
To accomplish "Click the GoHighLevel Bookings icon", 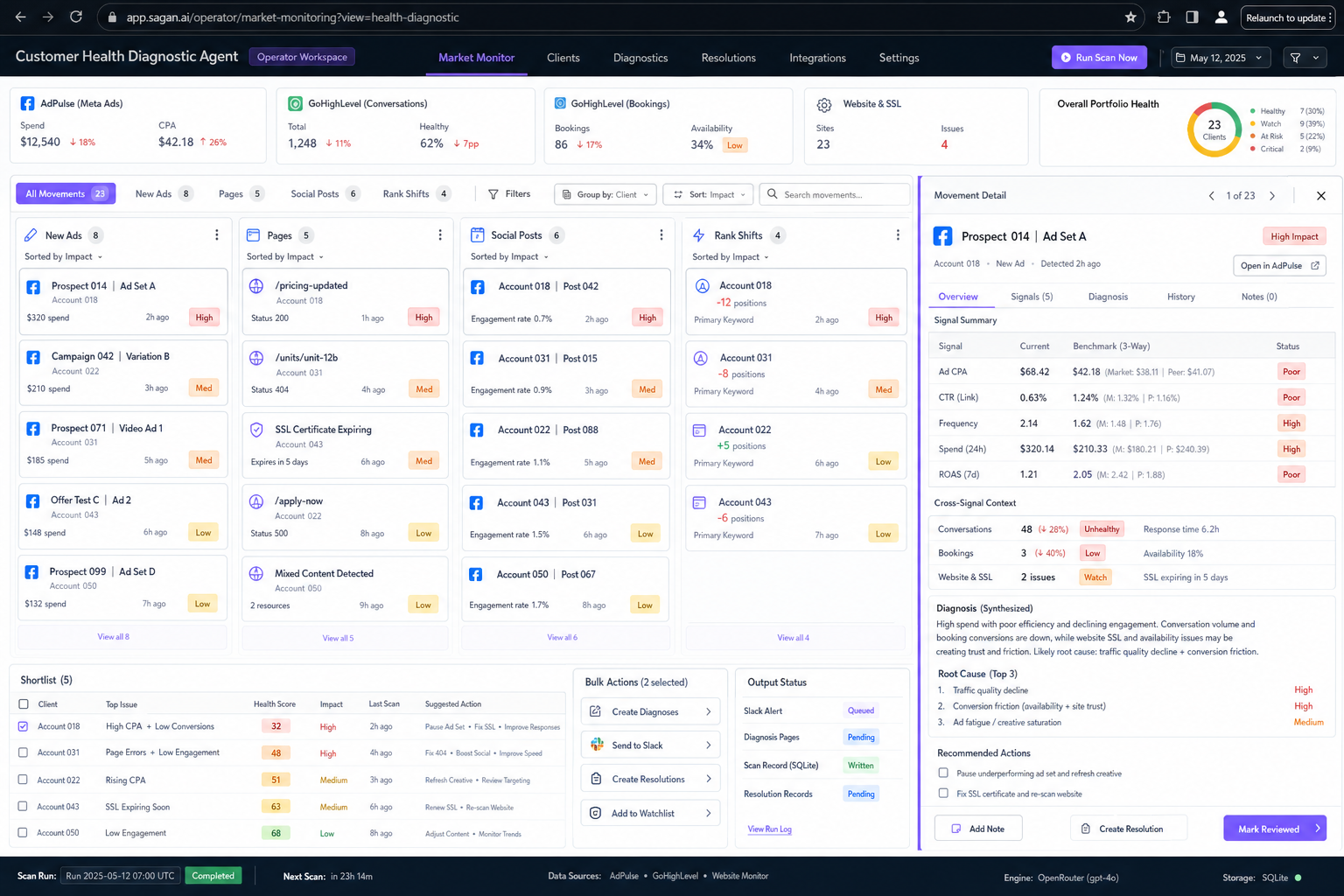I will pyautogui.click(x=560, y=103).
